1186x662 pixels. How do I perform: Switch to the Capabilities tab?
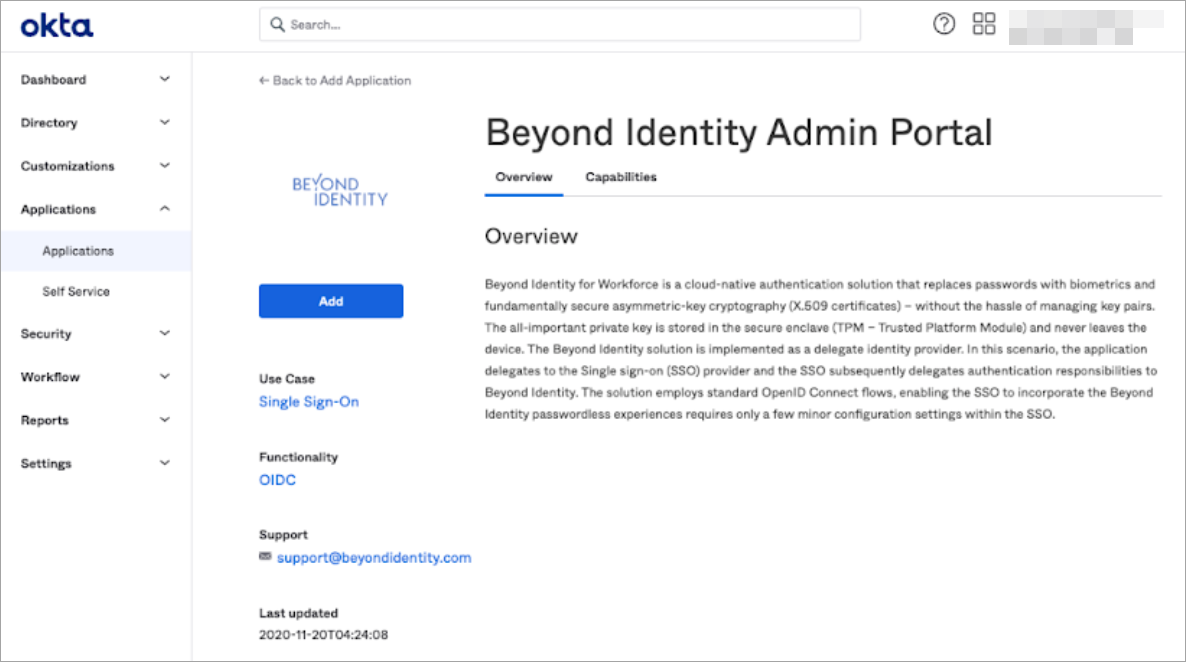coord(621,177)
